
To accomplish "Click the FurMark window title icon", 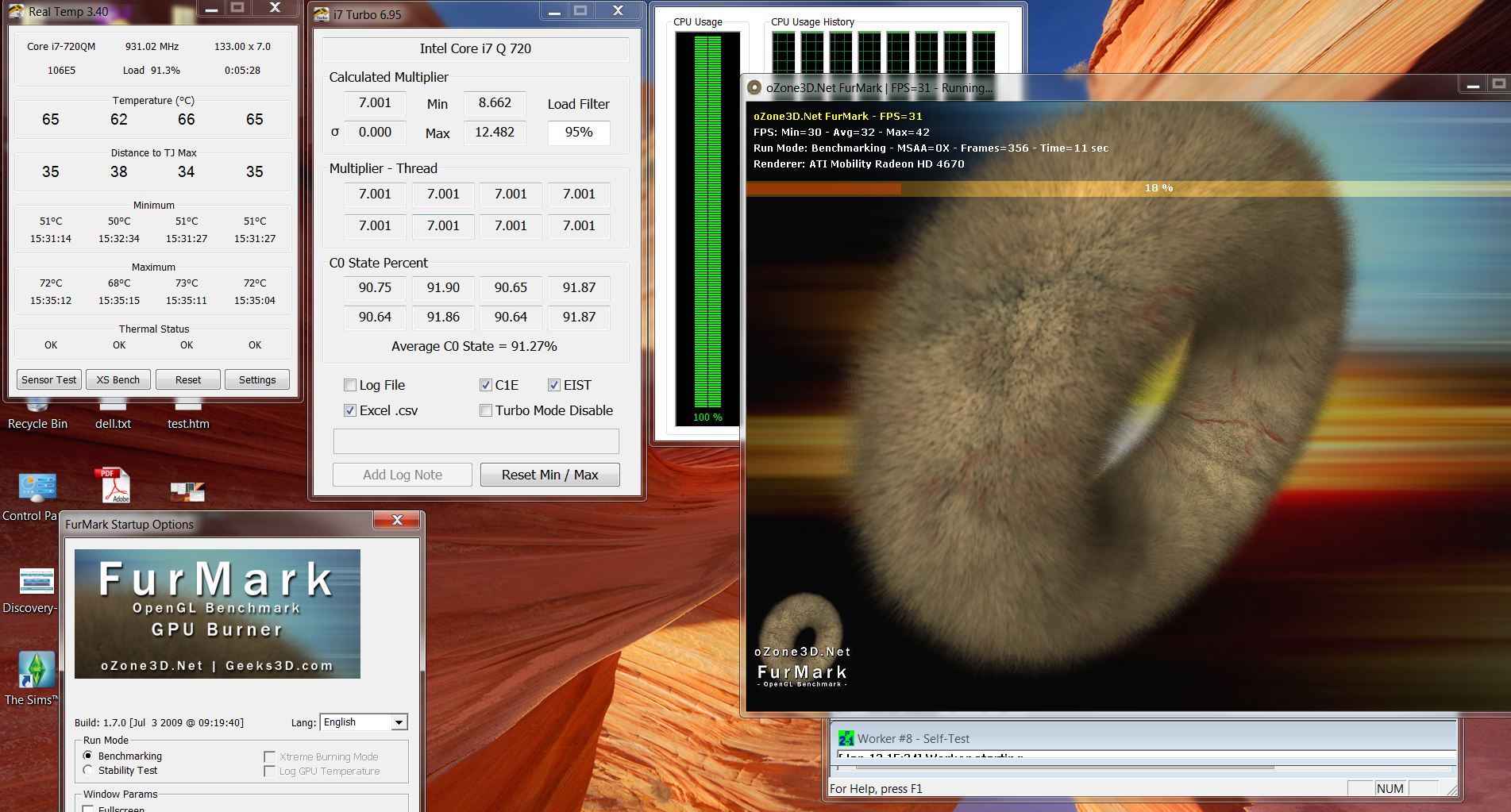I will [754, 87].
